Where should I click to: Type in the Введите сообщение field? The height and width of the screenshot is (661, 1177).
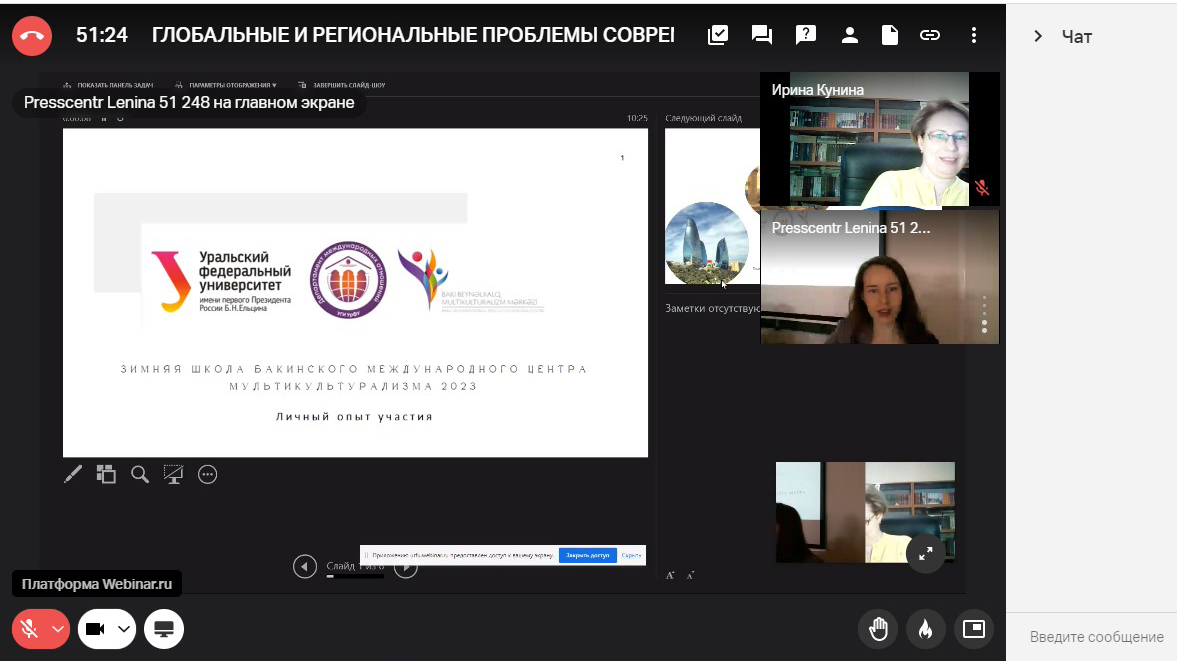click(1096, 637)
